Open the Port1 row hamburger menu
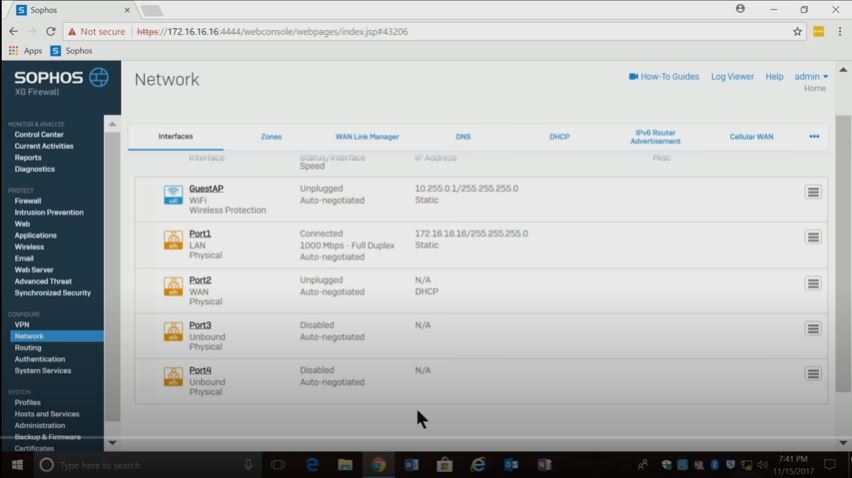 point(813,237)
